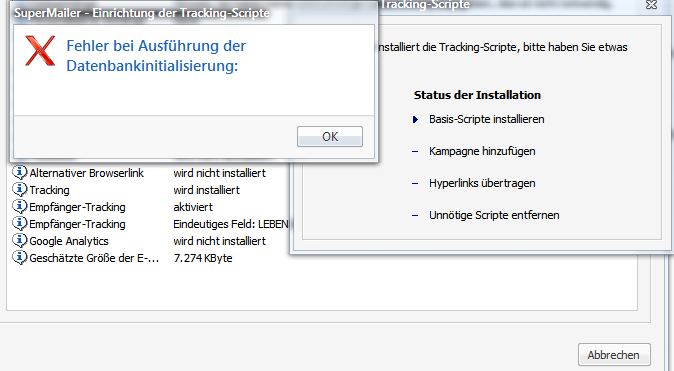The height and width of the screenshot is (371, 674).
Task: Click the 'Kampagne hinzufügen' step
Action: (x=482, y=151)
